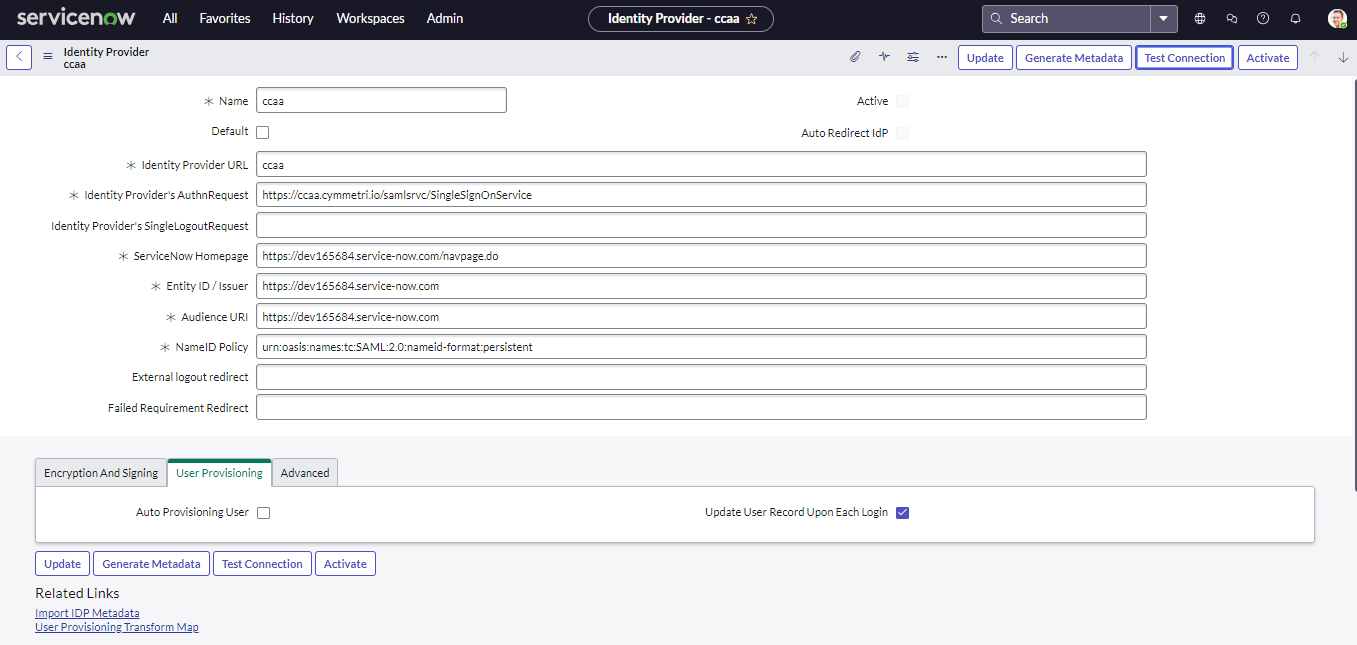
Task: Switch to the Encryption And Signing tab
Action: point(101,473)
